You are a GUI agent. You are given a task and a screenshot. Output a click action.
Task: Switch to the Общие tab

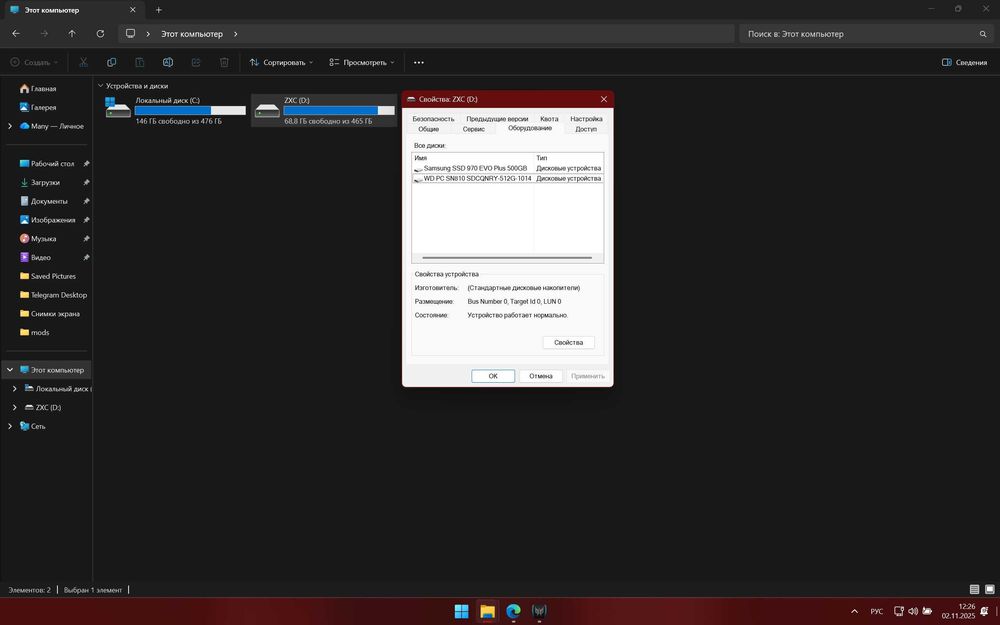[x=429, y=129]
